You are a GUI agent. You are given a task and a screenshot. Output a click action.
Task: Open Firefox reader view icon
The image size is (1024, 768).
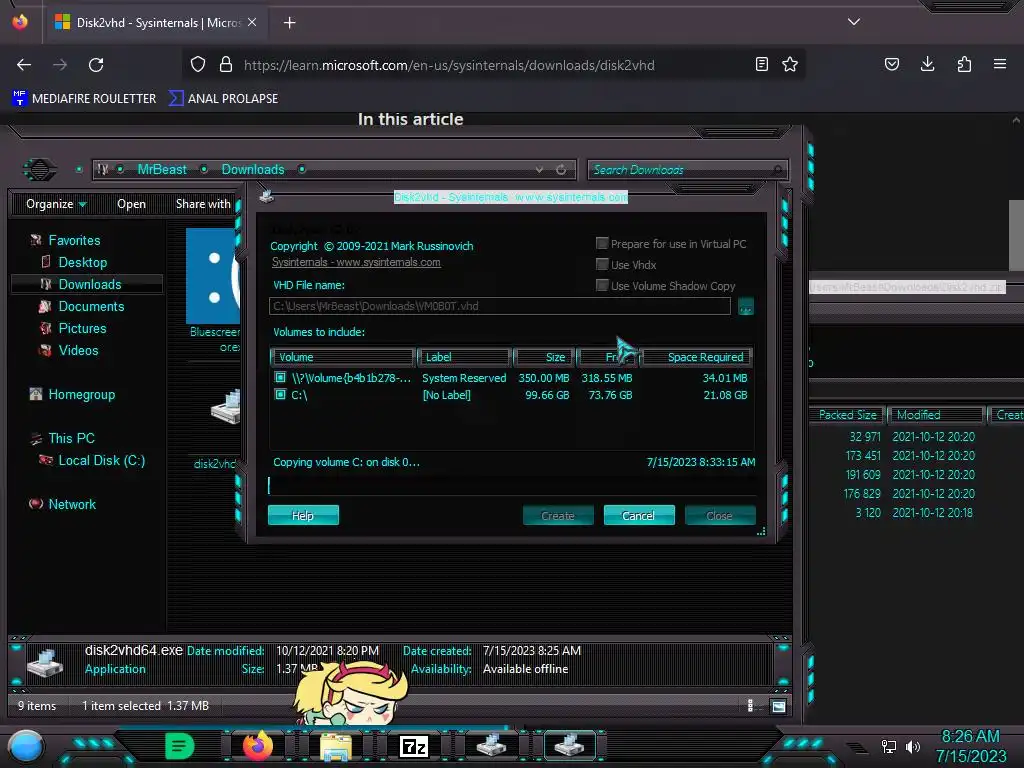point(761,64)
